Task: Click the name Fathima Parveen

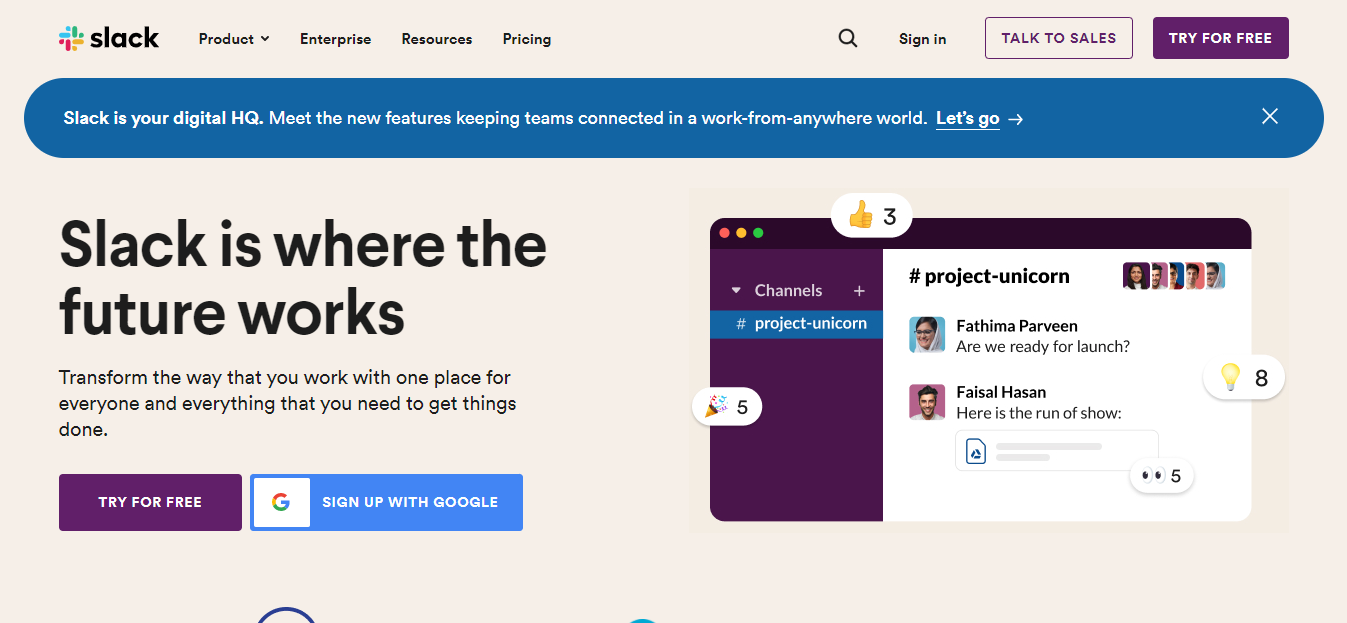Action: click(x=1017, y=326)
